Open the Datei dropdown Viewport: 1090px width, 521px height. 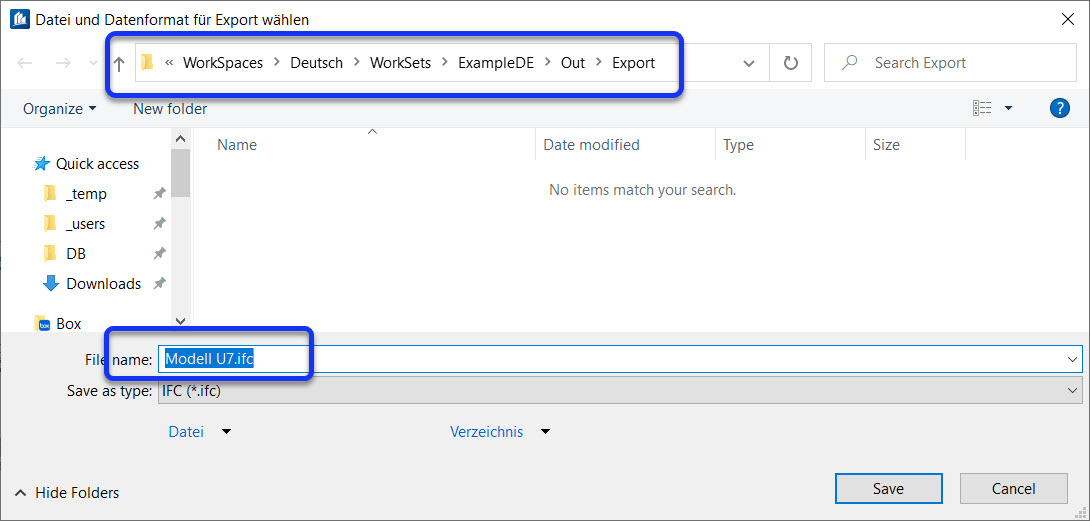coord(199,432)
